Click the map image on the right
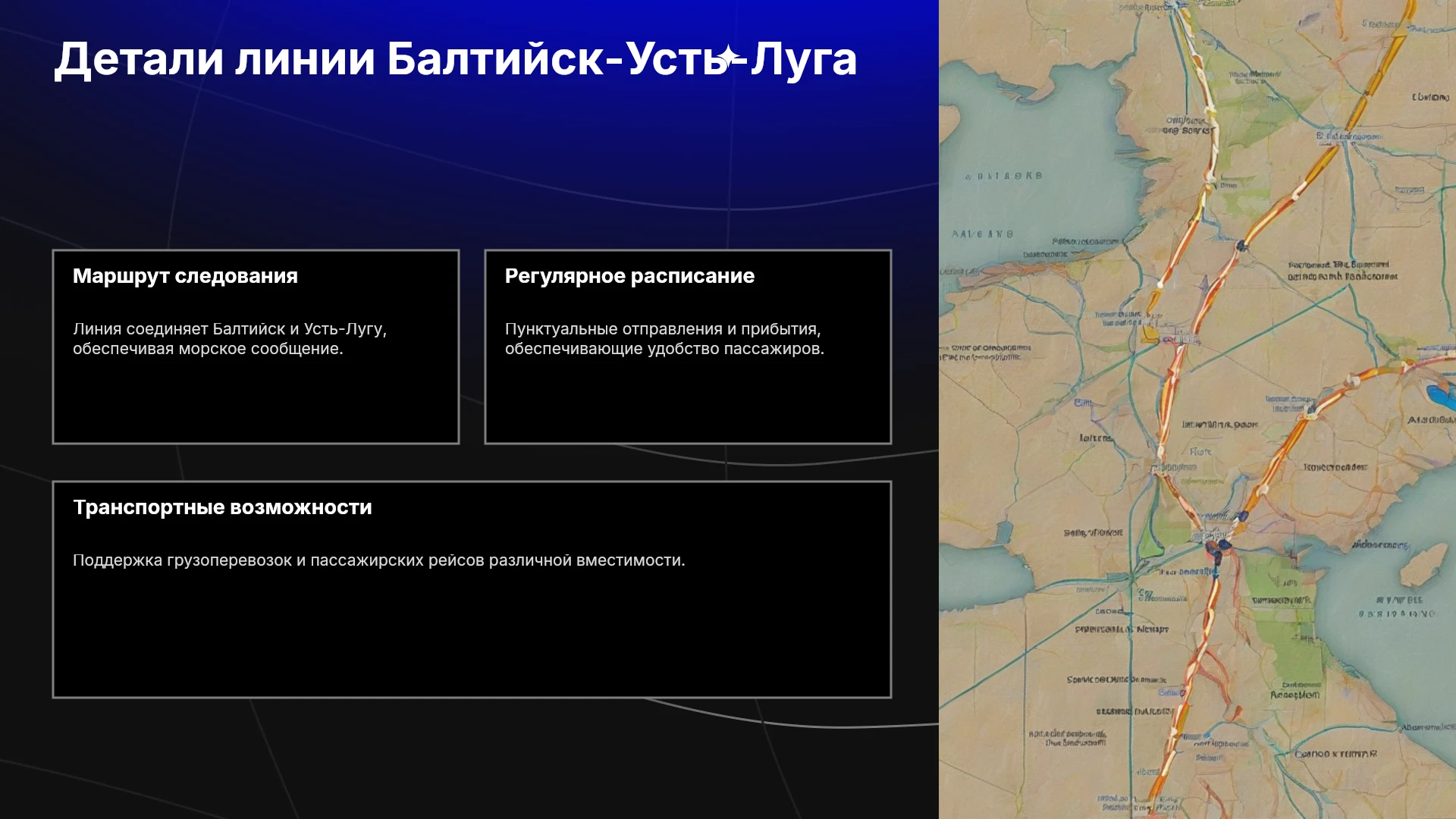The height and width of the screenshot is (819, 1456). [x=1197, y=409]
